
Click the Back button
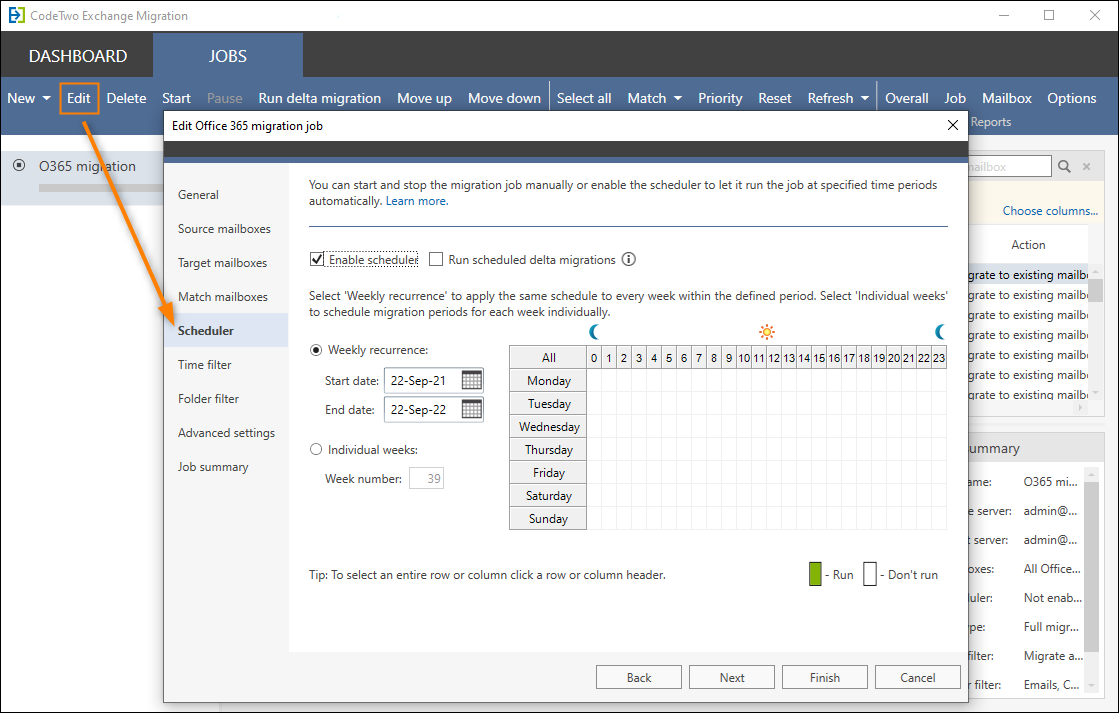pyautogui.click(x=639, y=677)
